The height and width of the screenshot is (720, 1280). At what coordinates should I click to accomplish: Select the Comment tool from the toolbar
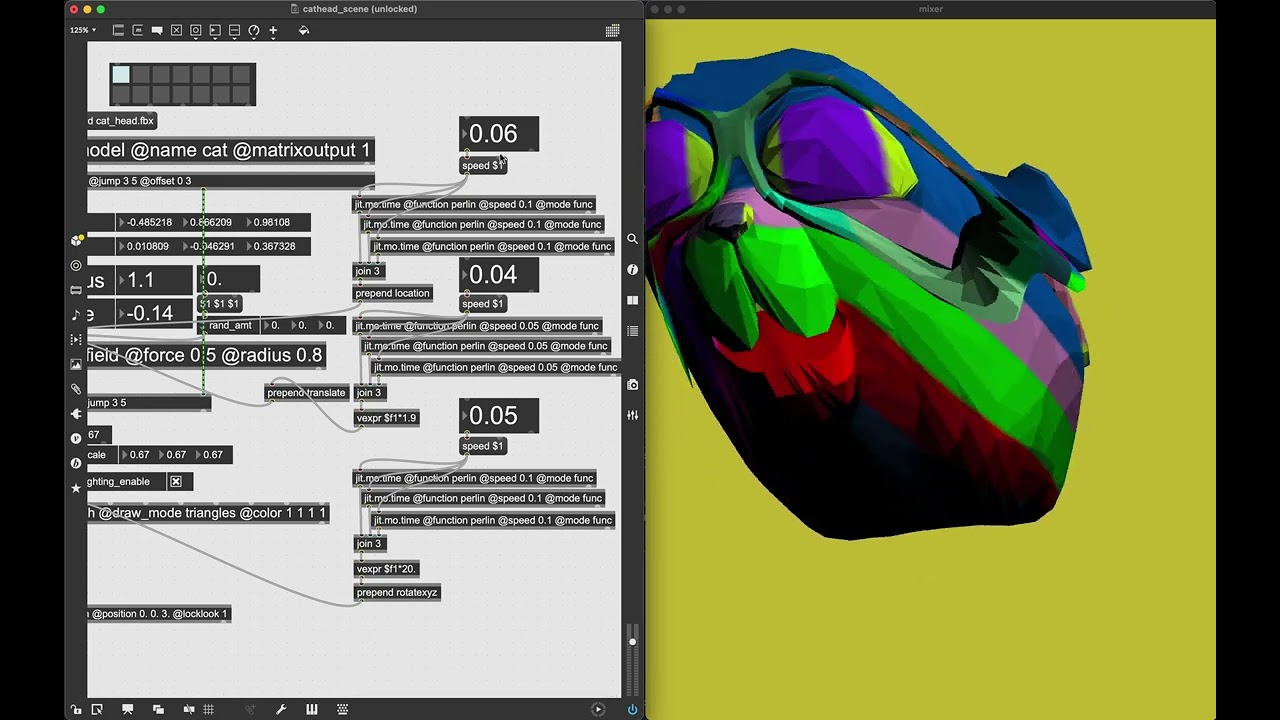click(x=157, y=31)
